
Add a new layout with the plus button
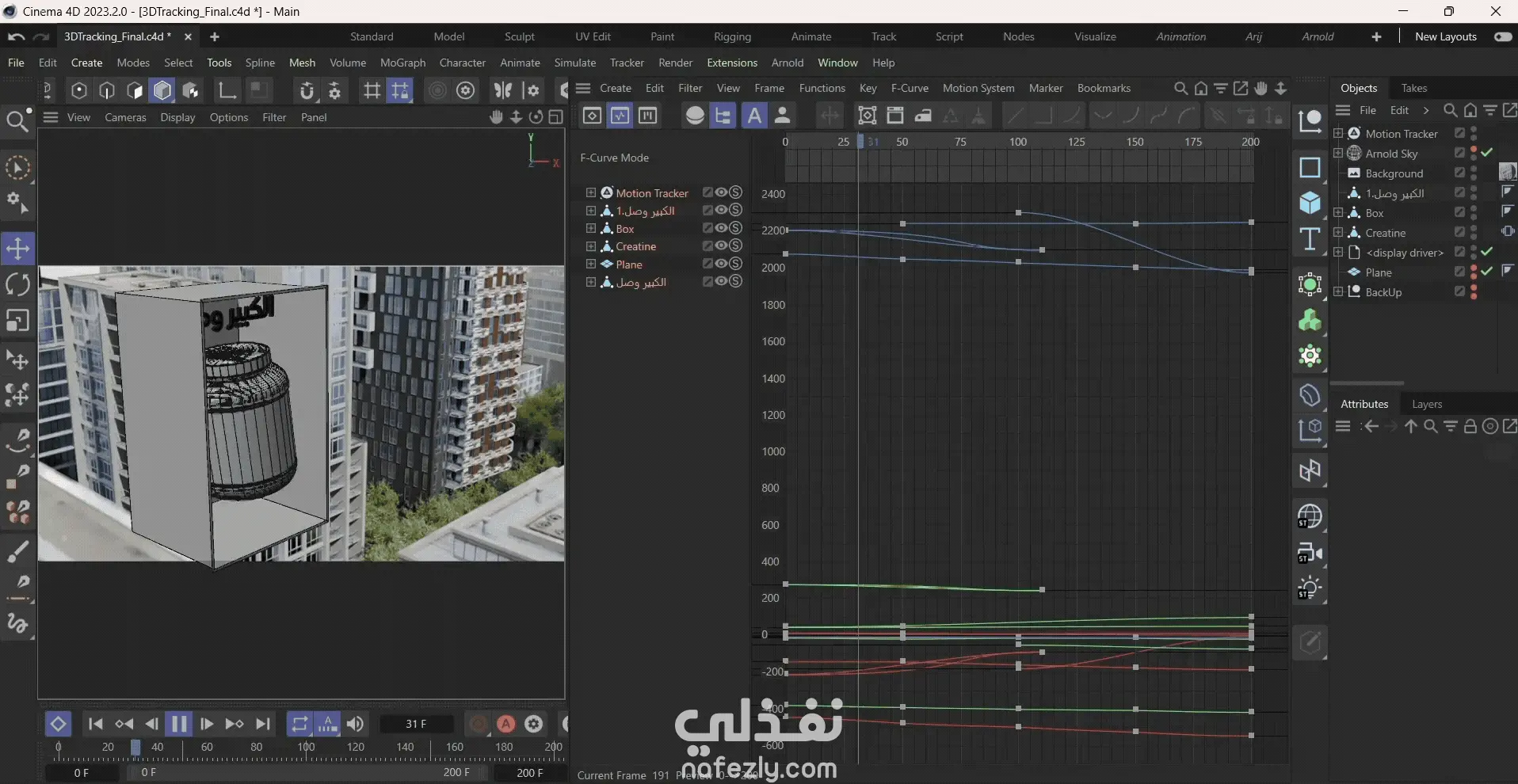(x=1377, y=36)
